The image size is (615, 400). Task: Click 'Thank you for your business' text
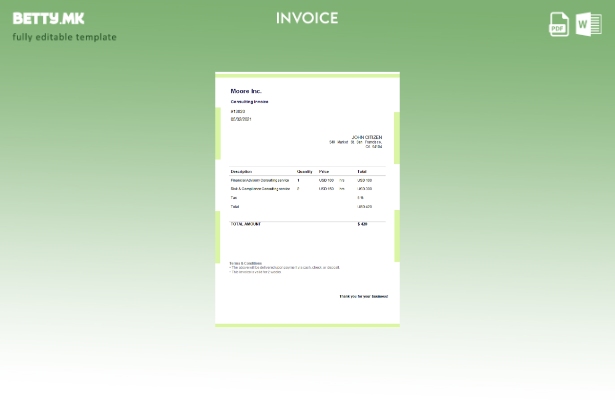click(x=363, y=296)
